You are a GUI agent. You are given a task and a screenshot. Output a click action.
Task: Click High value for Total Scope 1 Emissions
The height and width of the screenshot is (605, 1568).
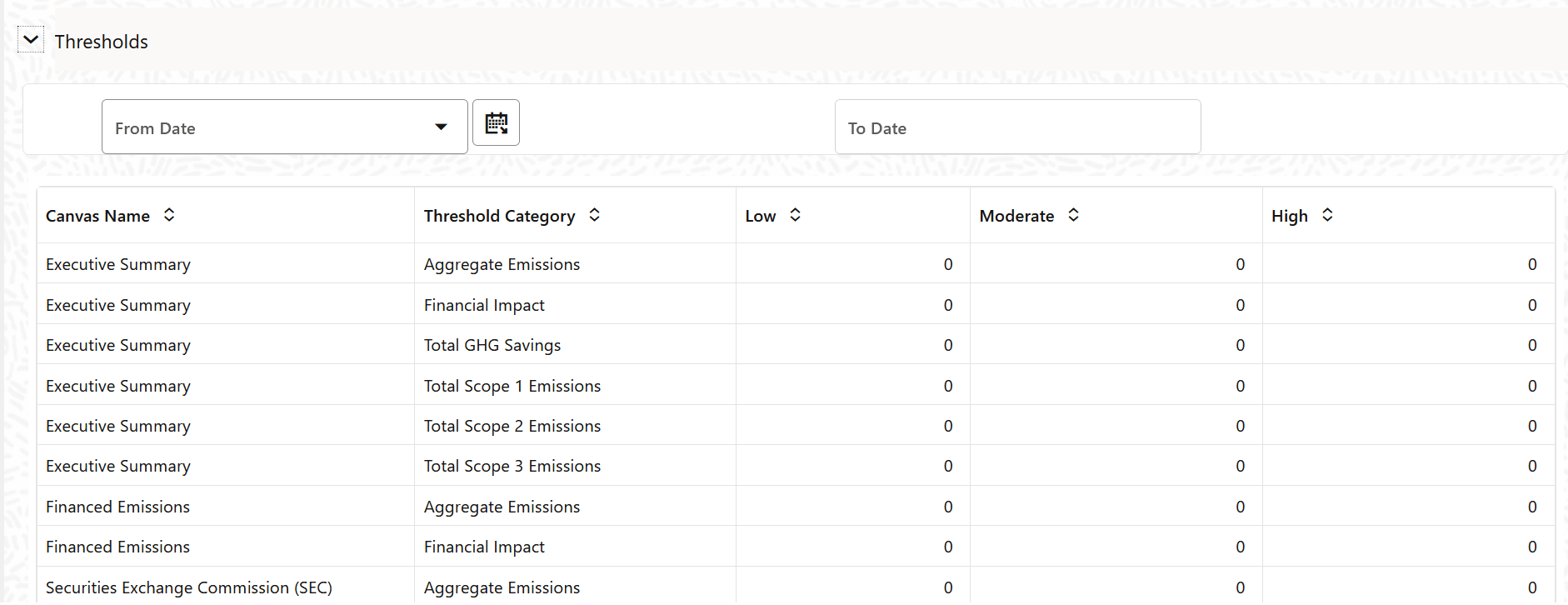click(1532, 386)
